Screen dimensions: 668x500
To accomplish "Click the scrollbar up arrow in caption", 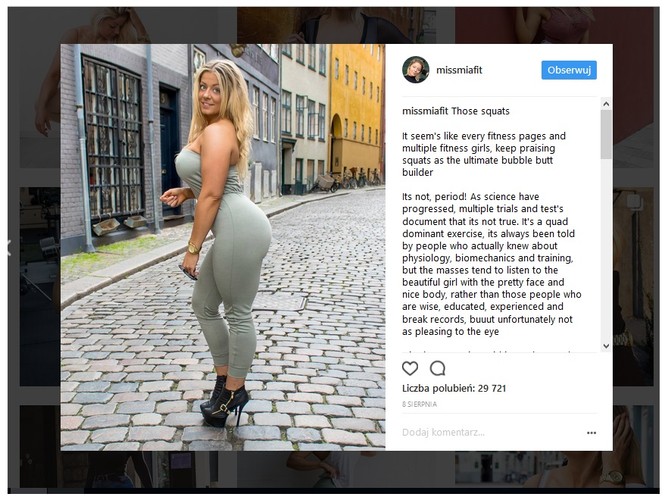I will pyautogui.click(x=606, y=104).
